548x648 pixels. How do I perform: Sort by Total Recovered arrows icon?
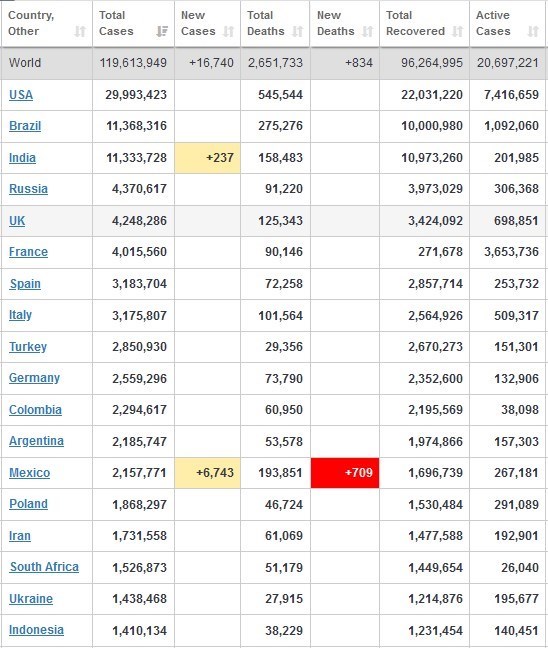coord(457,31)
